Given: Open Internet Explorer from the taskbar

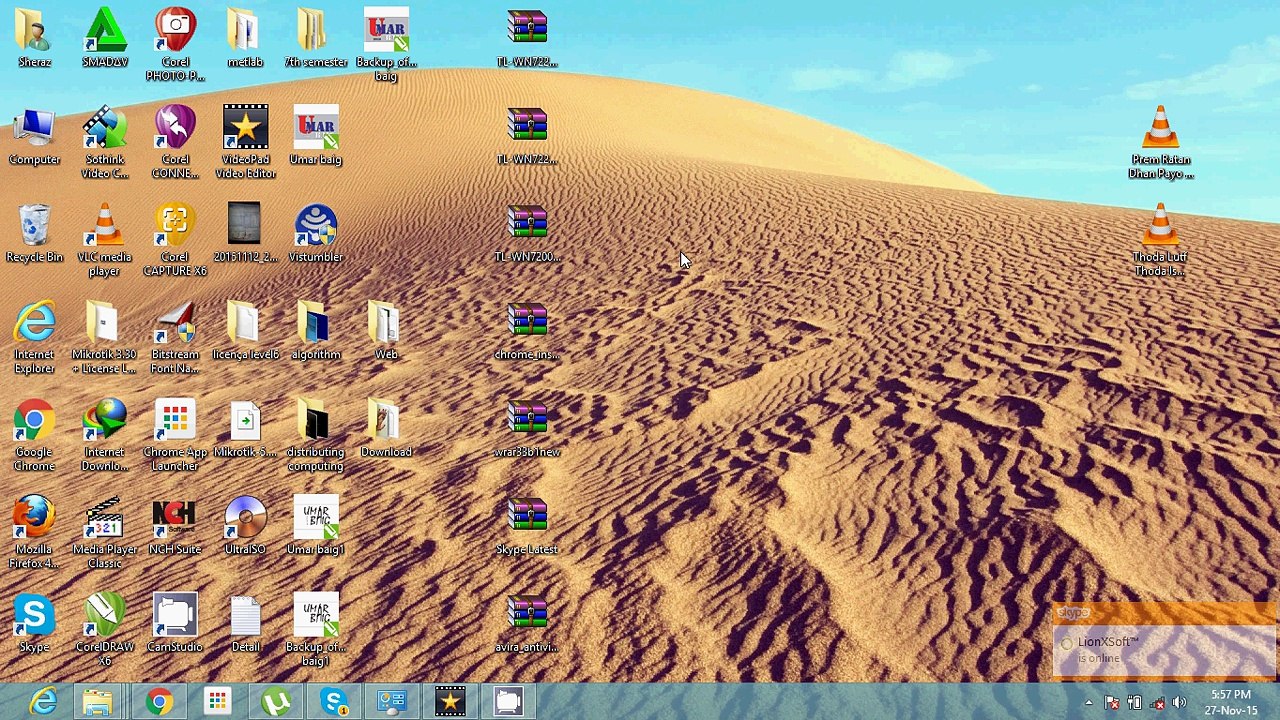Looking at the screenshot, I should pos(42,702).
